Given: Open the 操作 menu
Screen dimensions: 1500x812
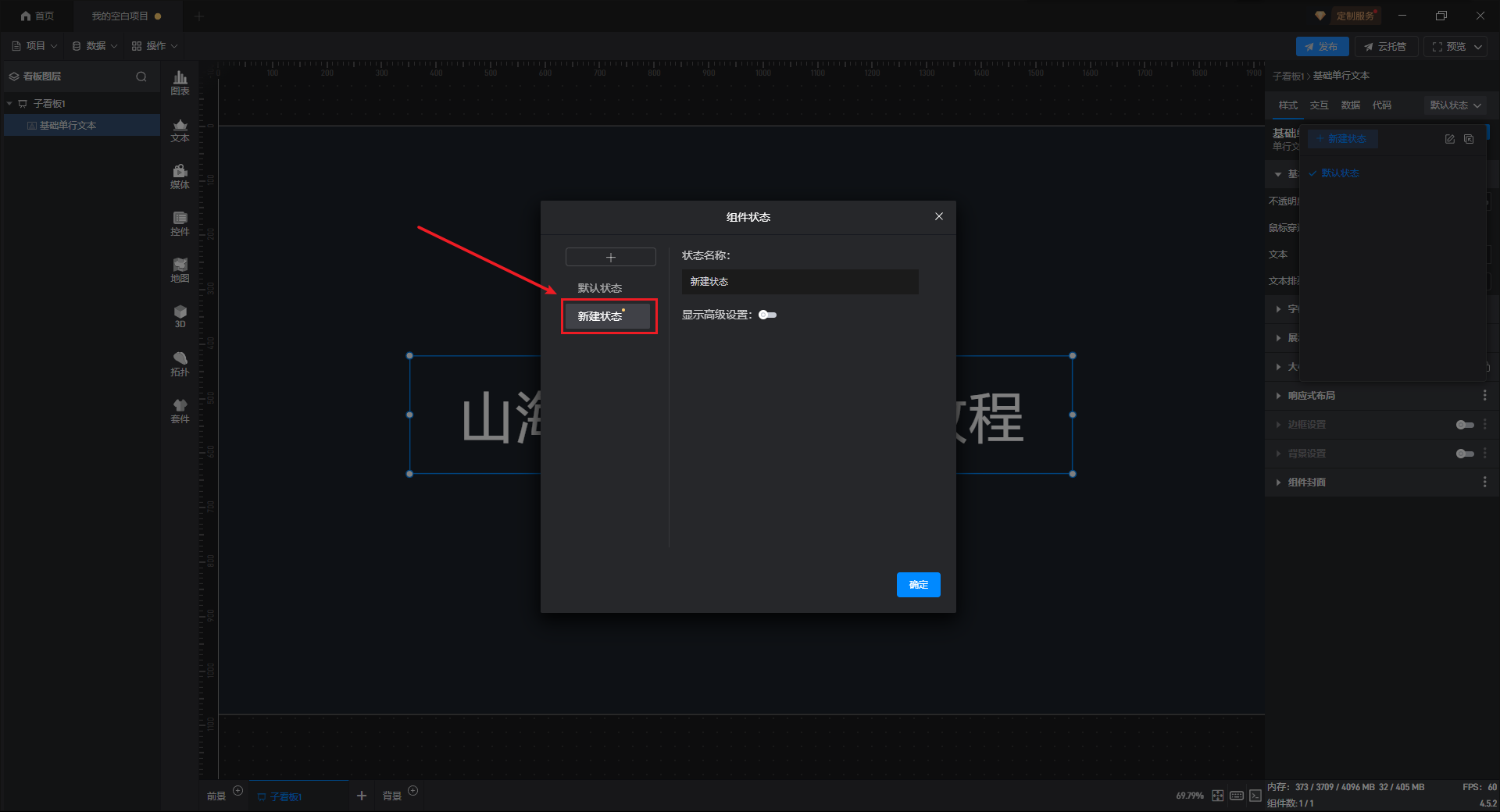Looking at the screenshot, I should pos(155,46).
